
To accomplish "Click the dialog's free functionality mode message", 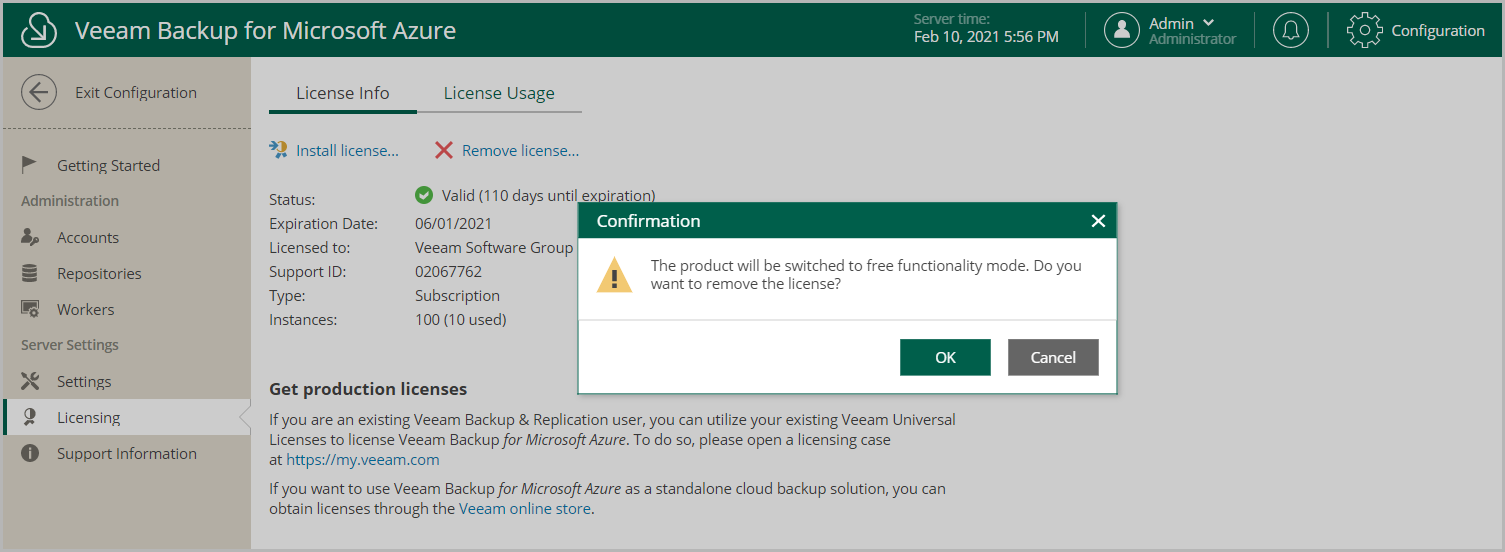I will point(866,275).
